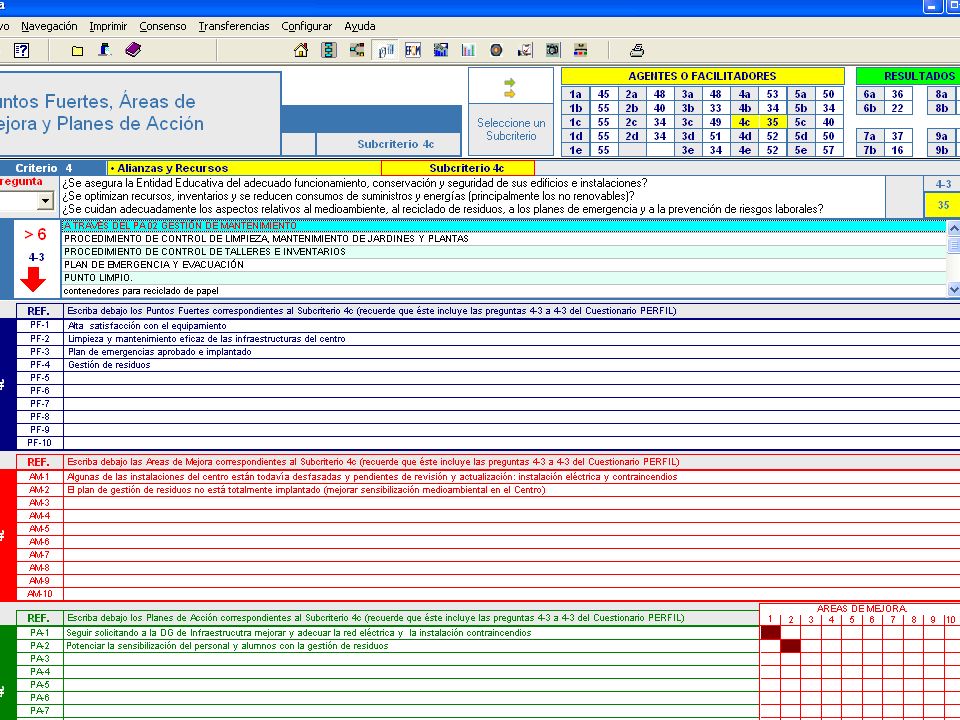Screen dimensions: 960x720
Task: Click PA-2 'Potenciar la sensibilización' field
Action: pyautogui.click(x=411, y=646)
